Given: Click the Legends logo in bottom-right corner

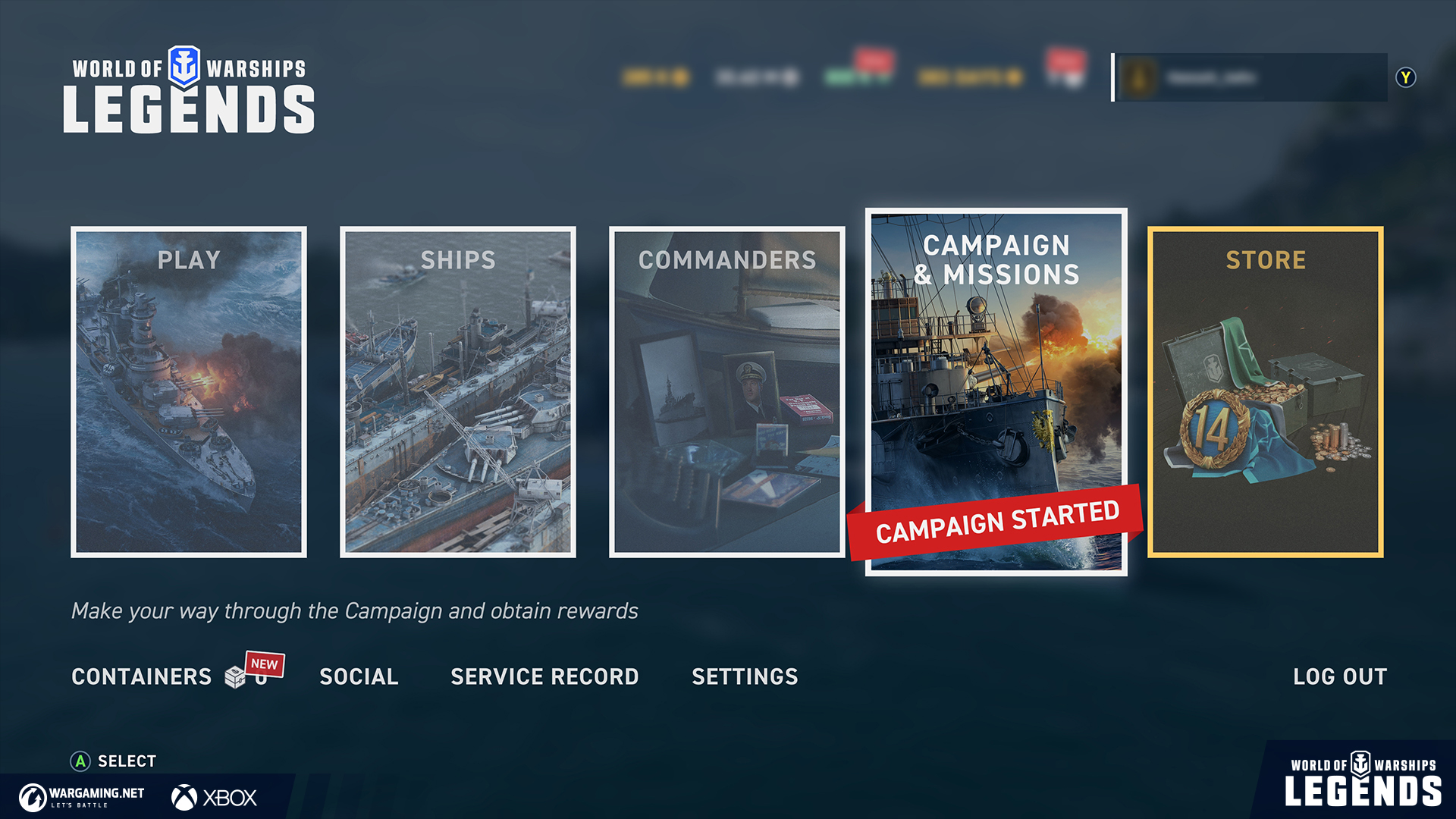Looking at the screenshot, I should tap(1363, 779).
